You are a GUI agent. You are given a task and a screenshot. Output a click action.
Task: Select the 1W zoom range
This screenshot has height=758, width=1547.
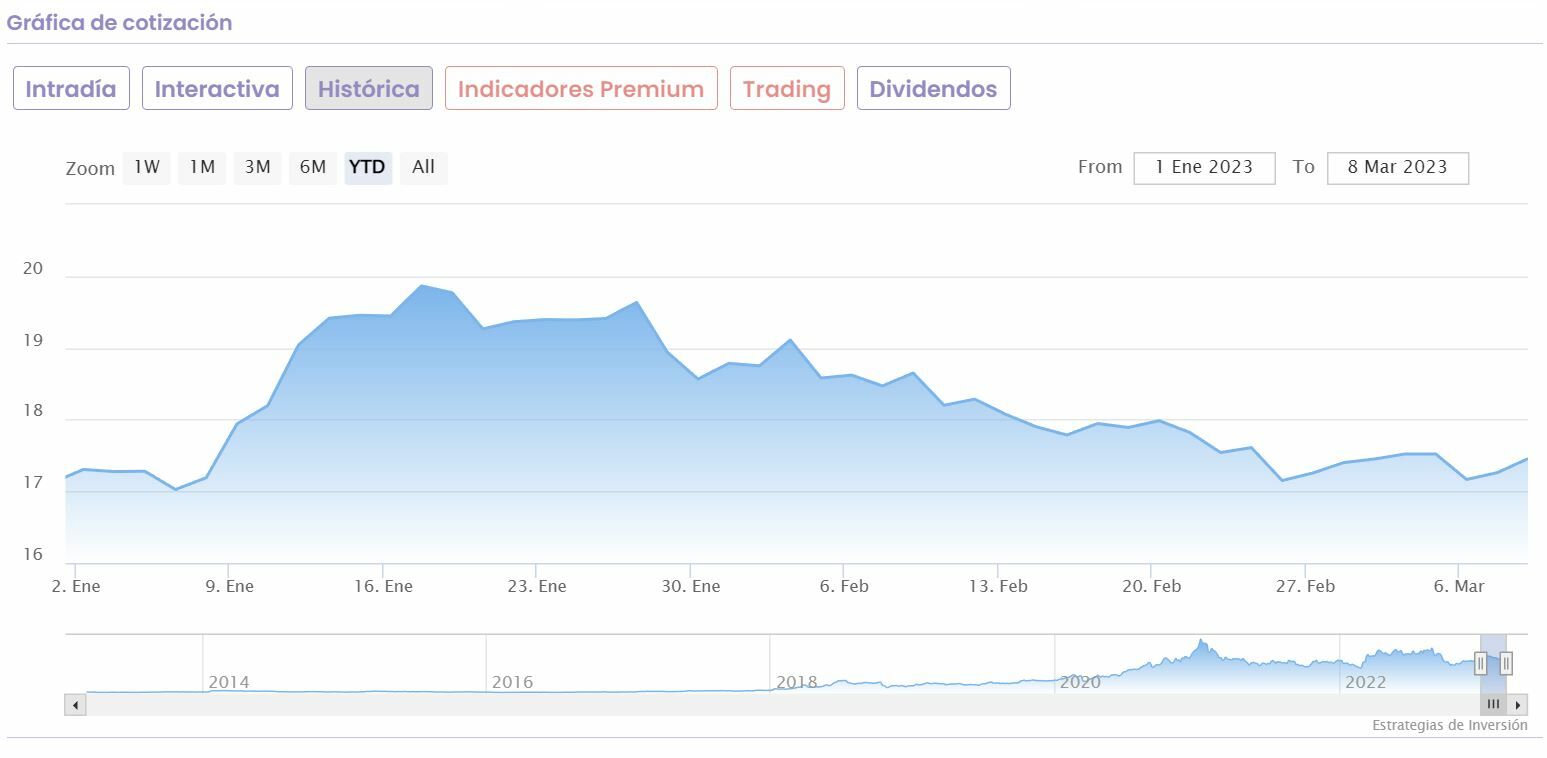(147, 168)
